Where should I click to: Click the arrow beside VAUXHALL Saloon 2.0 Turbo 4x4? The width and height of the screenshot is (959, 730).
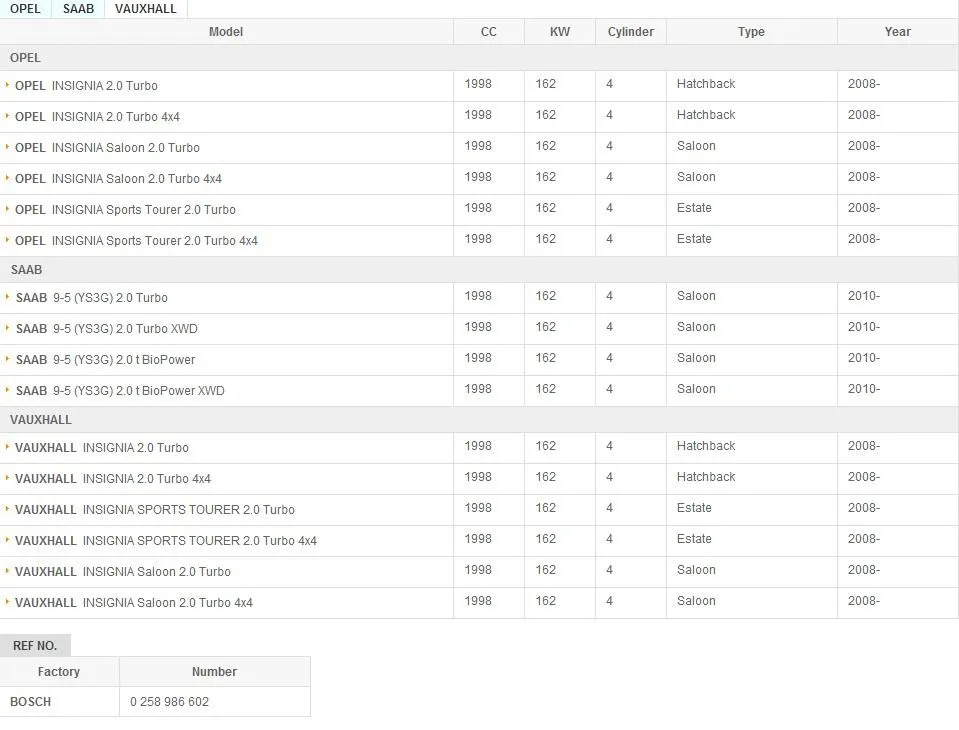point(7,602)
